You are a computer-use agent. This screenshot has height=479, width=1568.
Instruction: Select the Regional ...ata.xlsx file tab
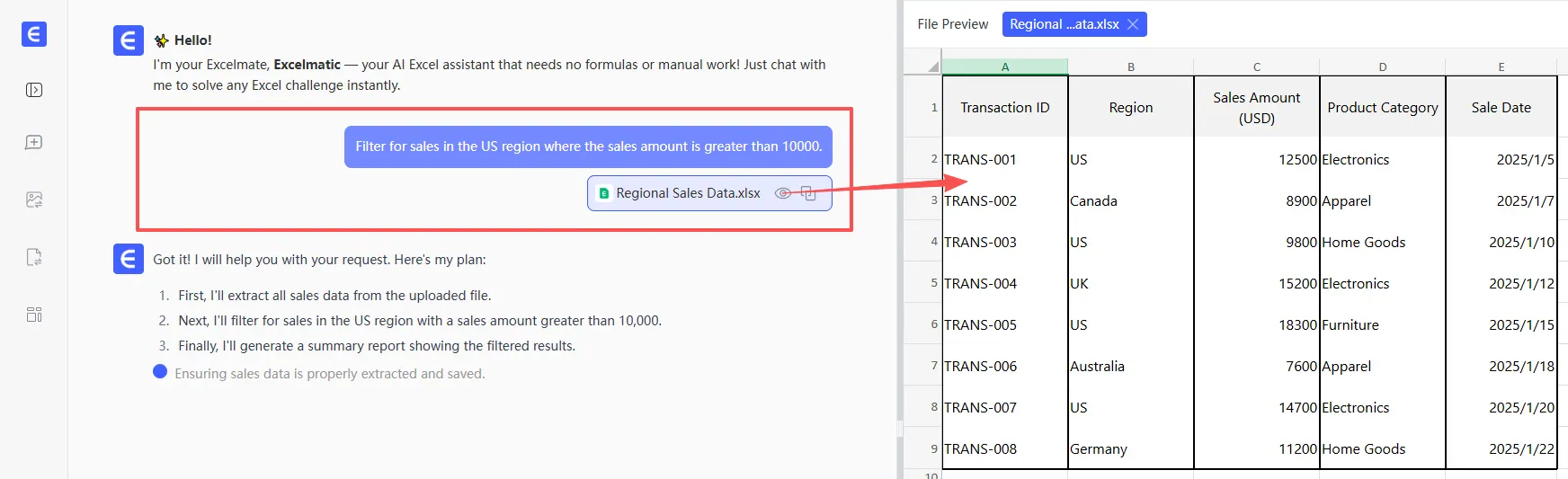(1064, 24)
